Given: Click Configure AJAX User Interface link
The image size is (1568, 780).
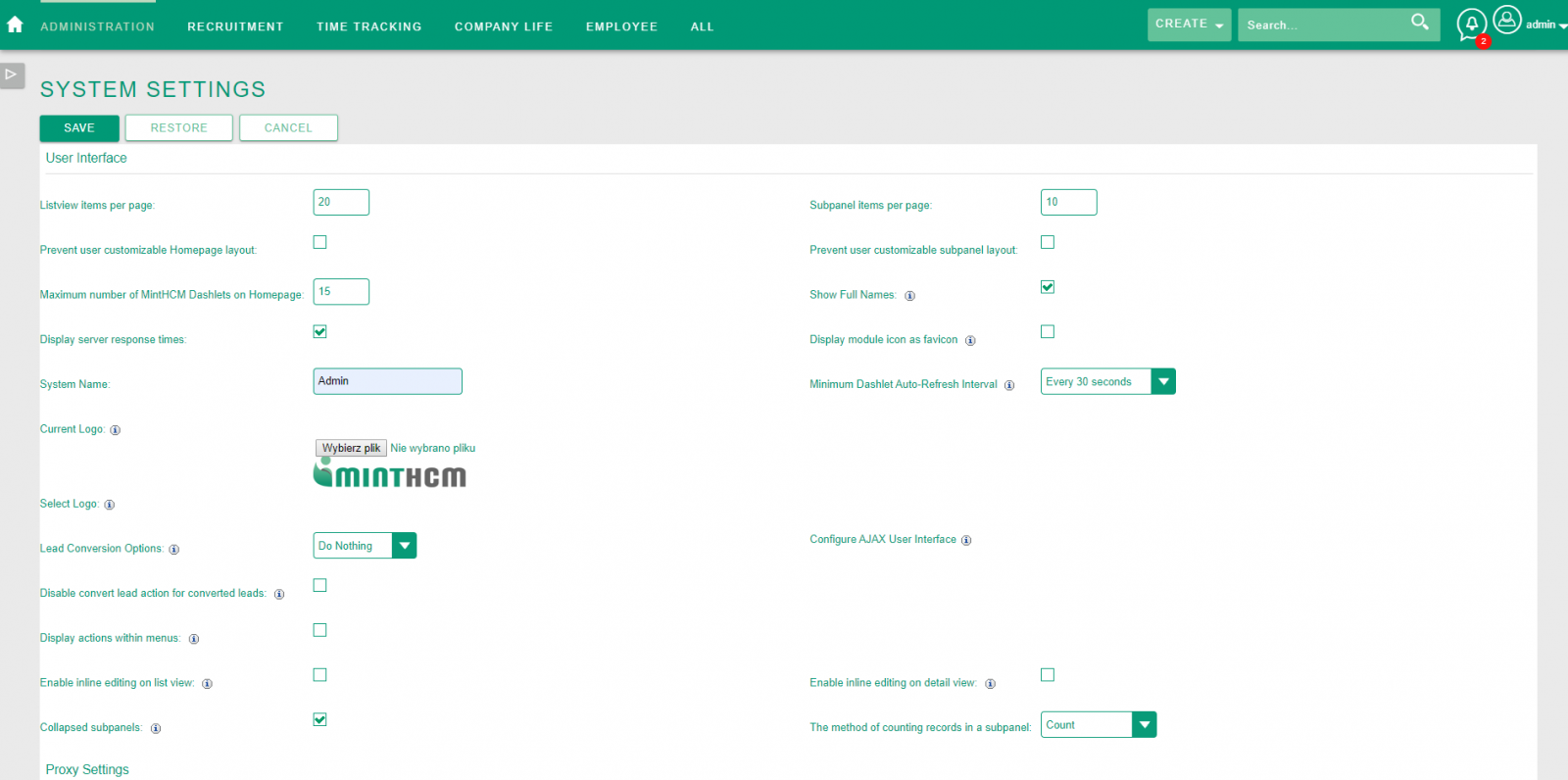Looking at the screenshot, I should click(883, 540).
